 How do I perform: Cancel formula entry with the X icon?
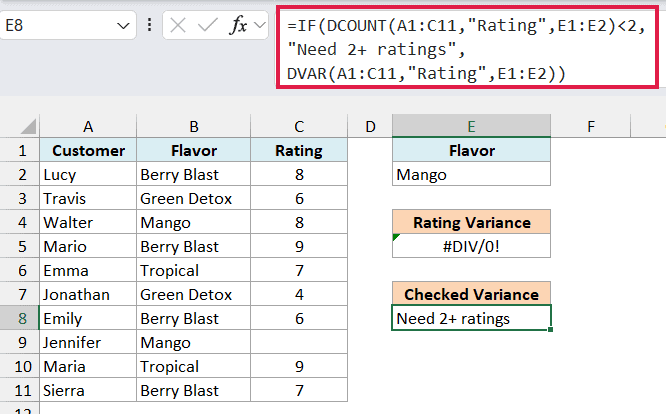[x=178, y=25]
